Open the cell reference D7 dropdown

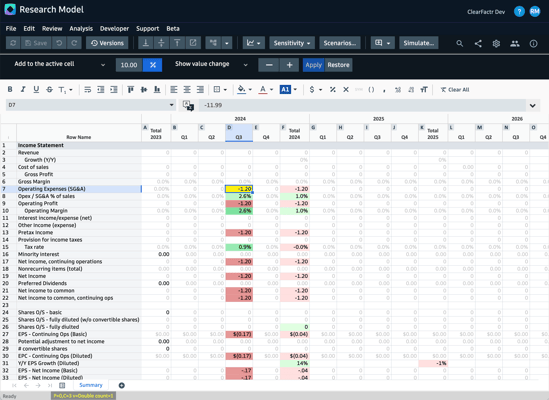point(172,105)
